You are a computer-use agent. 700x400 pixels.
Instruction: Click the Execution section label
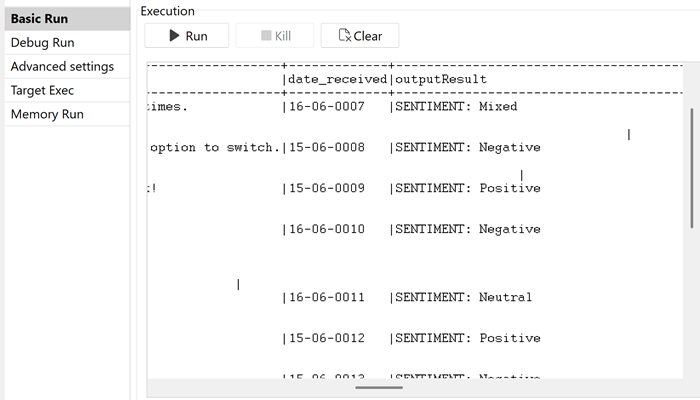tap(167, 11)
